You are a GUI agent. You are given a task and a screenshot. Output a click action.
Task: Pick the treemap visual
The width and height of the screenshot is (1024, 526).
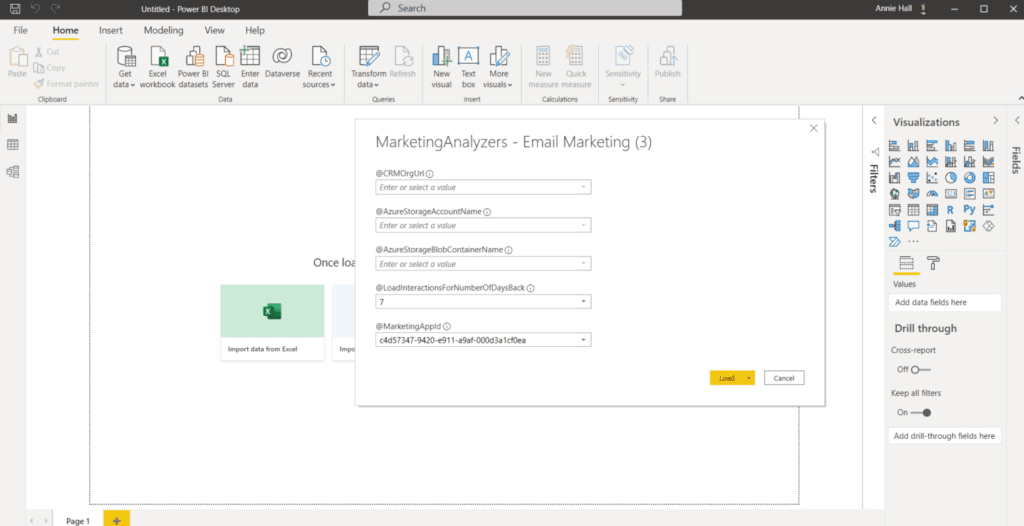[988, 178]
